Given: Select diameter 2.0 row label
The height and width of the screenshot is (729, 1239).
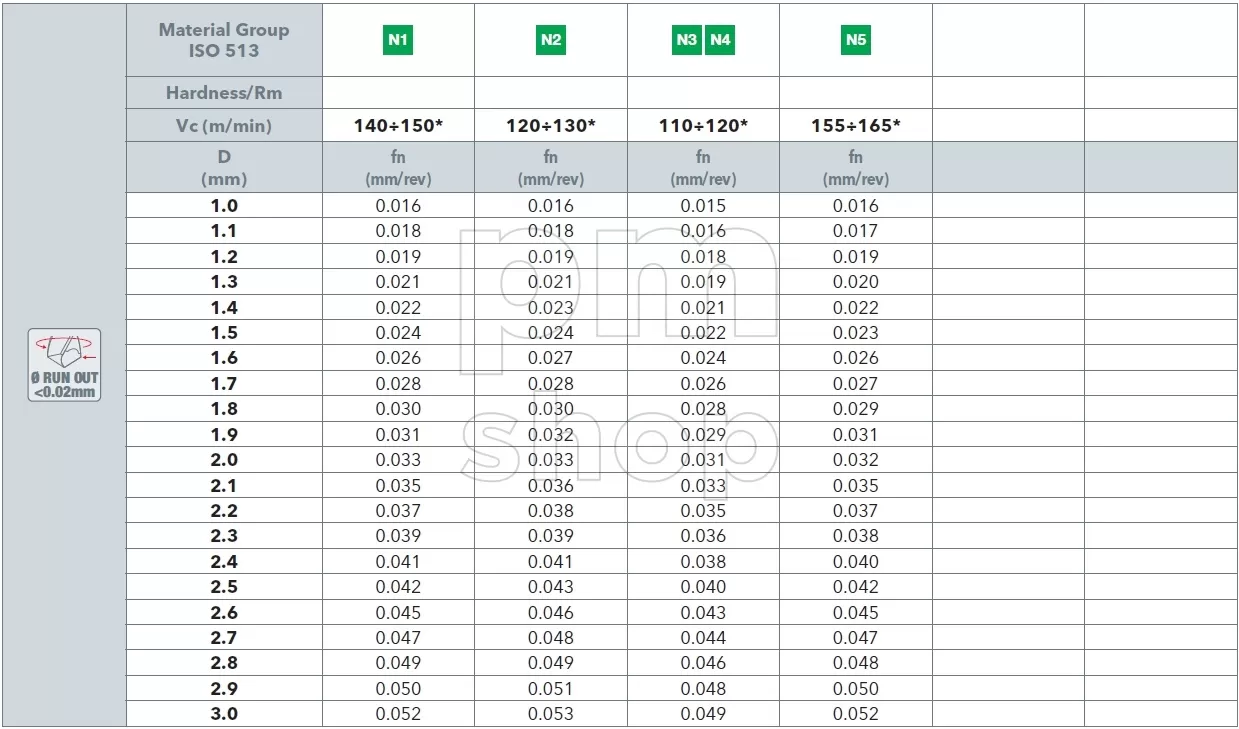Looking at the screenshot, I should [x=224, y=460].
